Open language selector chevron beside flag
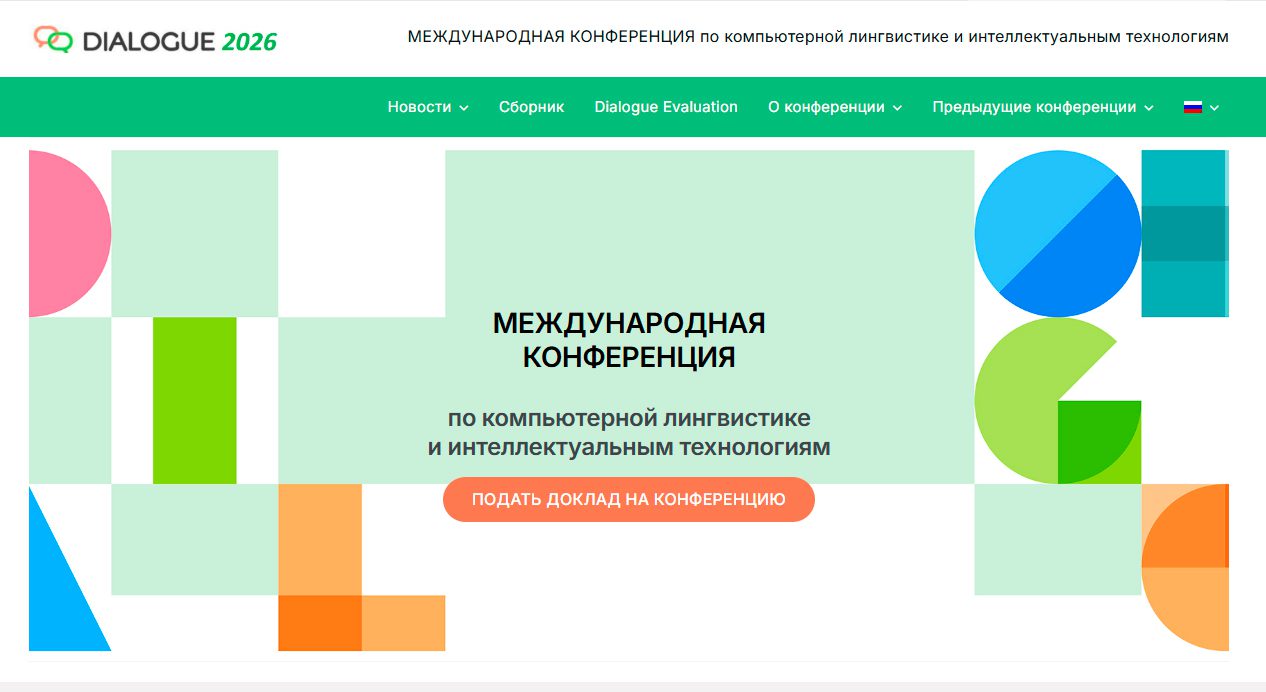Image resolution: width=1266 pixels, height=692 pixels. pos(1215,108)
